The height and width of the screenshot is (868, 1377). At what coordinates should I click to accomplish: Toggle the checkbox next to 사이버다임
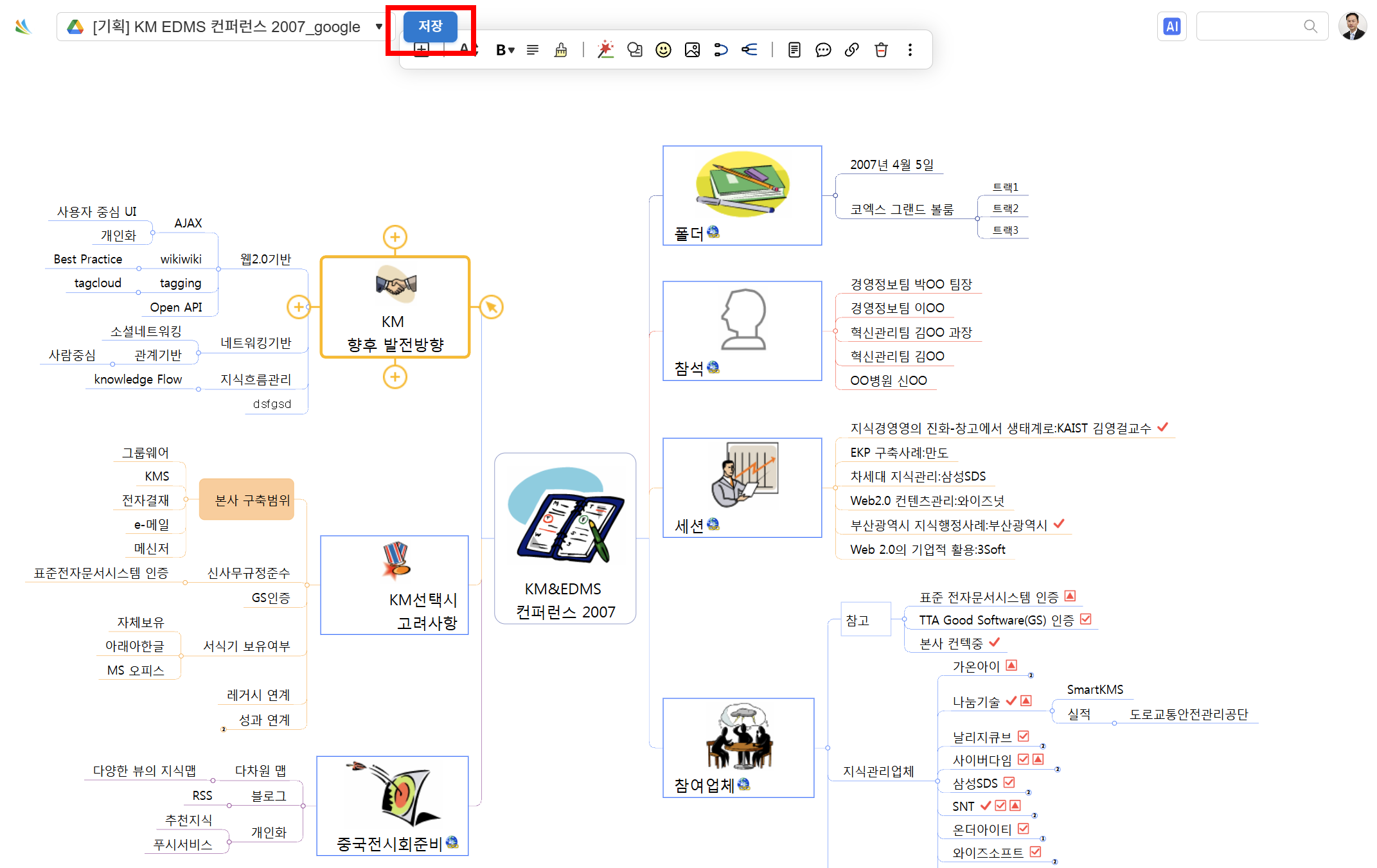pos(1024,759)
